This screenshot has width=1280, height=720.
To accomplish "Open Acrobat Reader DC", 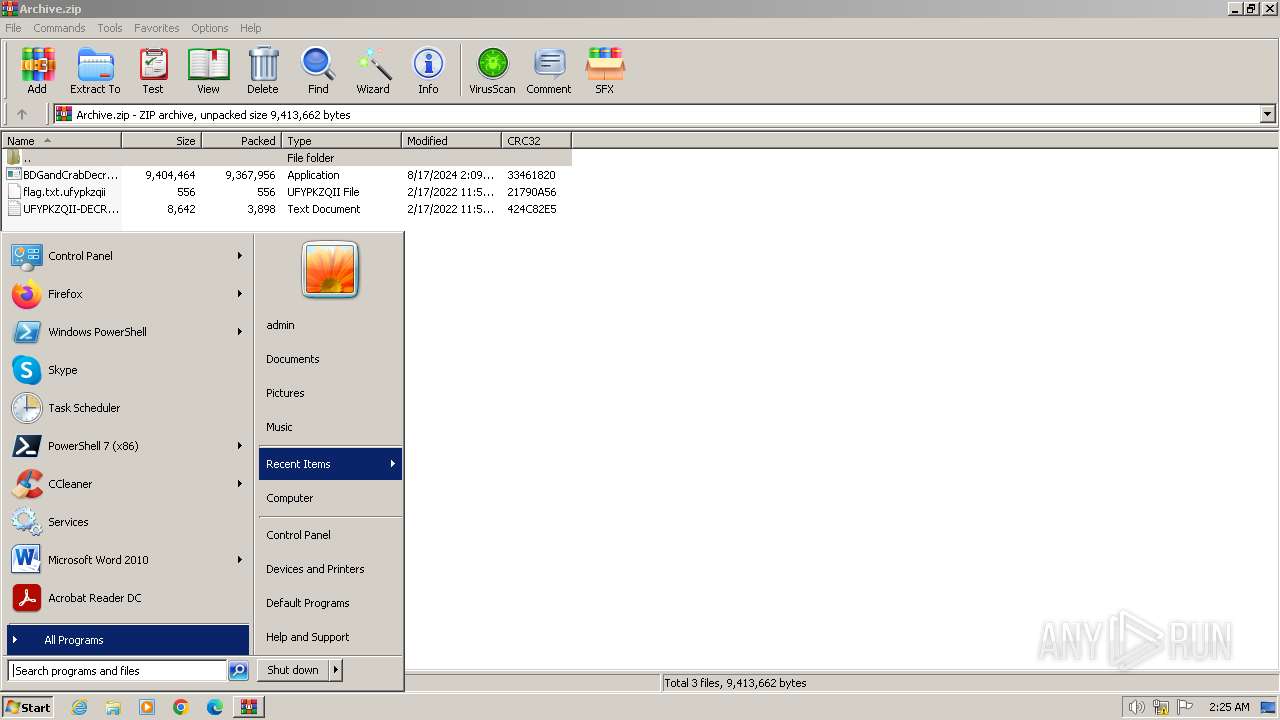I will [x=128, y=598].
